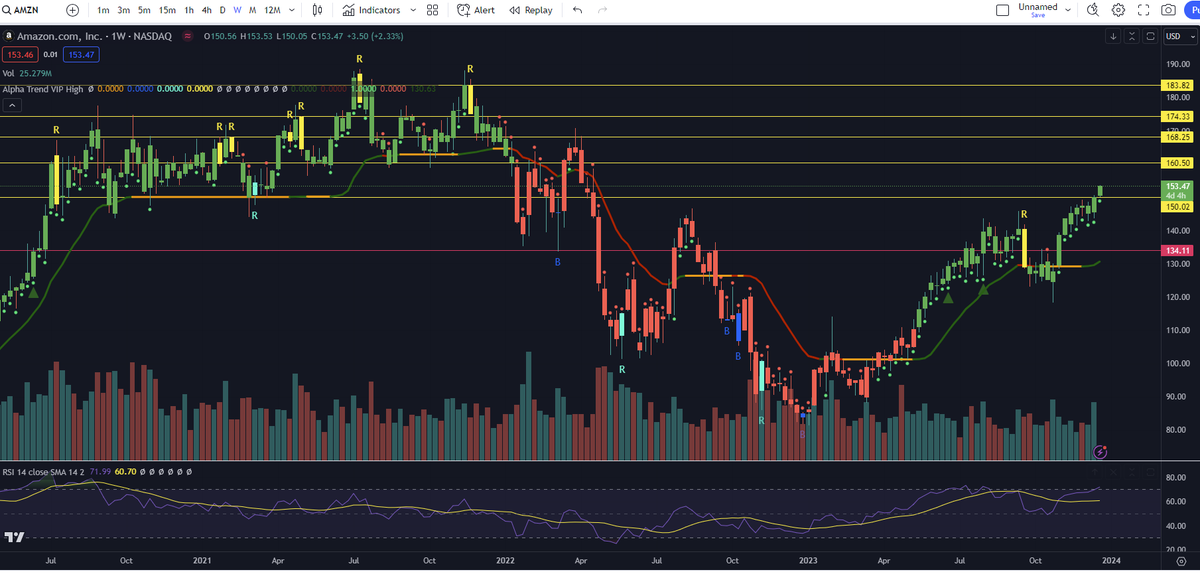The width and height of the screenshot is (1200, 574).
Task: Select the 12M interval
Action: point(271,10)
